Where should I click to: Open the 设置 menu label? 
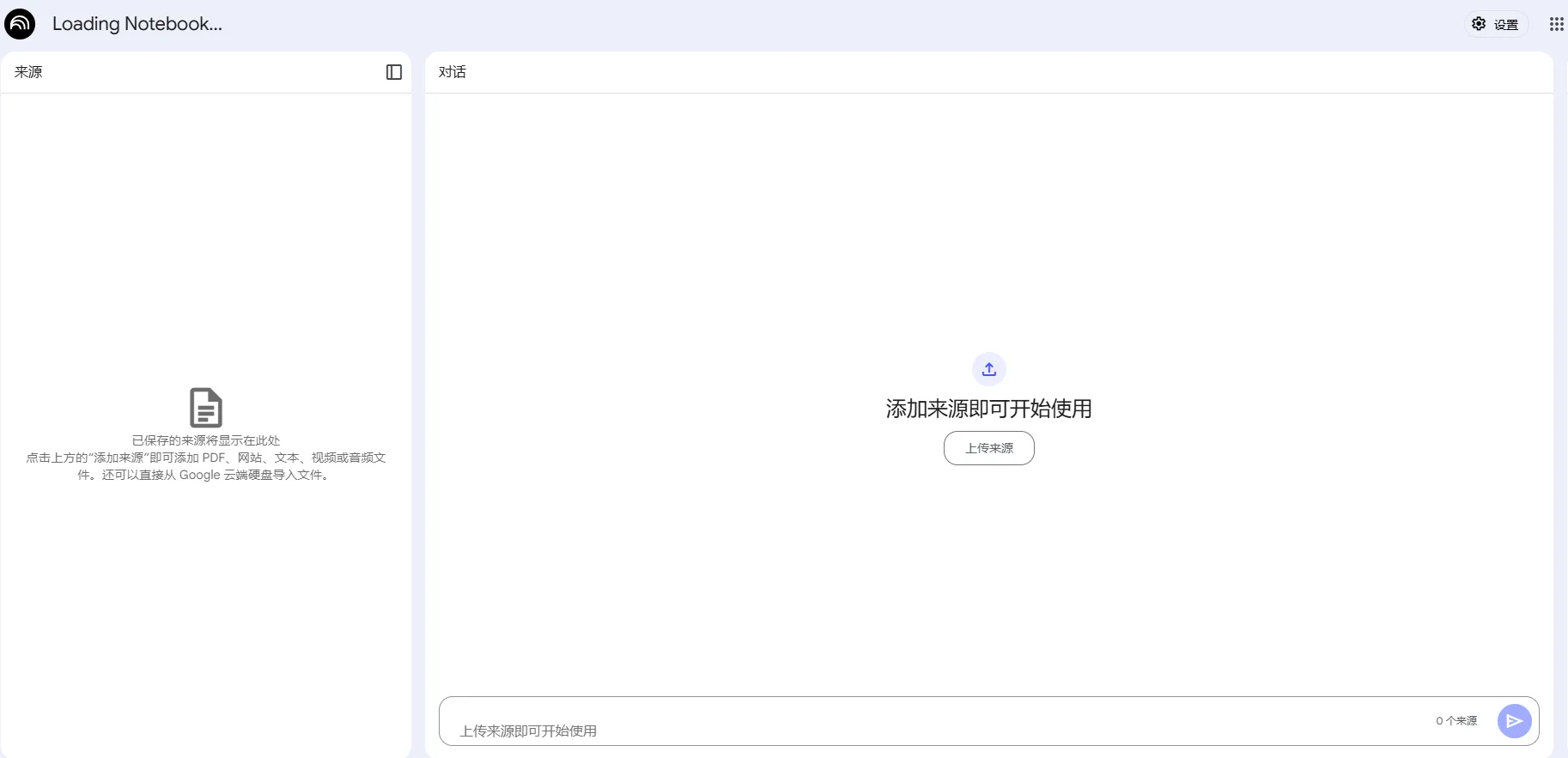(1506, 25)
